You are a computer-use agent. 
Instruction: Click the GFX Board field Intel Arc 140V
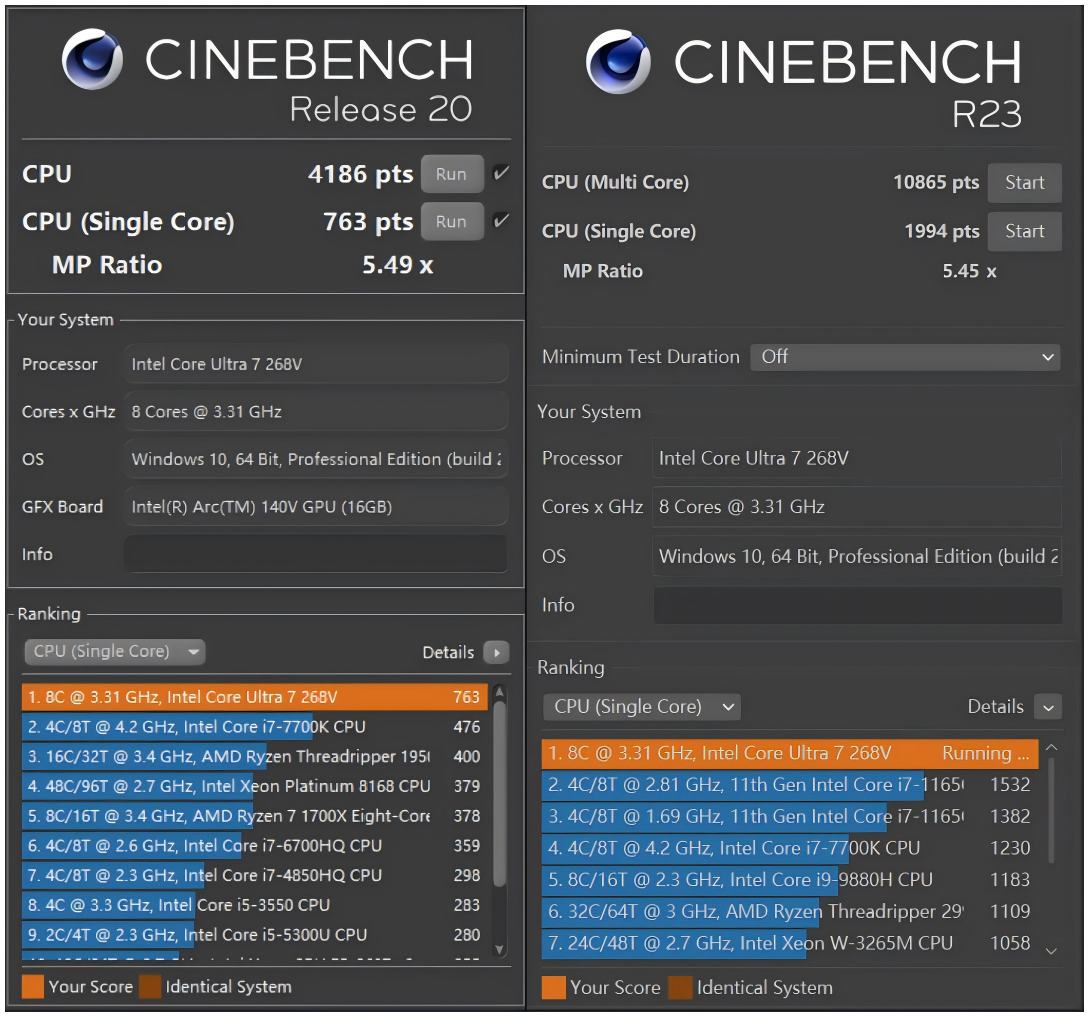pos(316,507)
